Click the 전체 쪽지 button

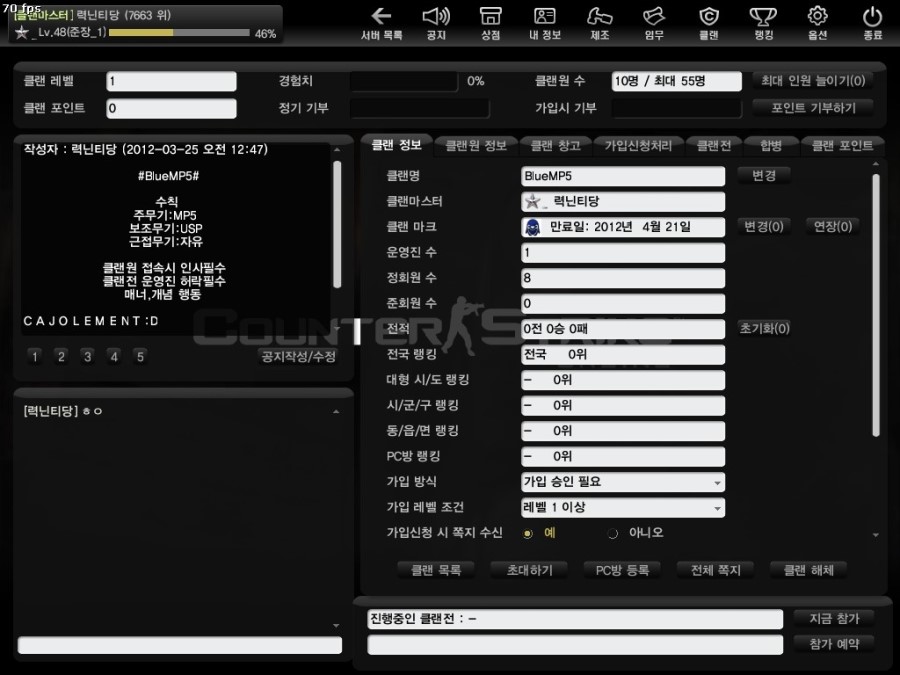pos(716,570)
